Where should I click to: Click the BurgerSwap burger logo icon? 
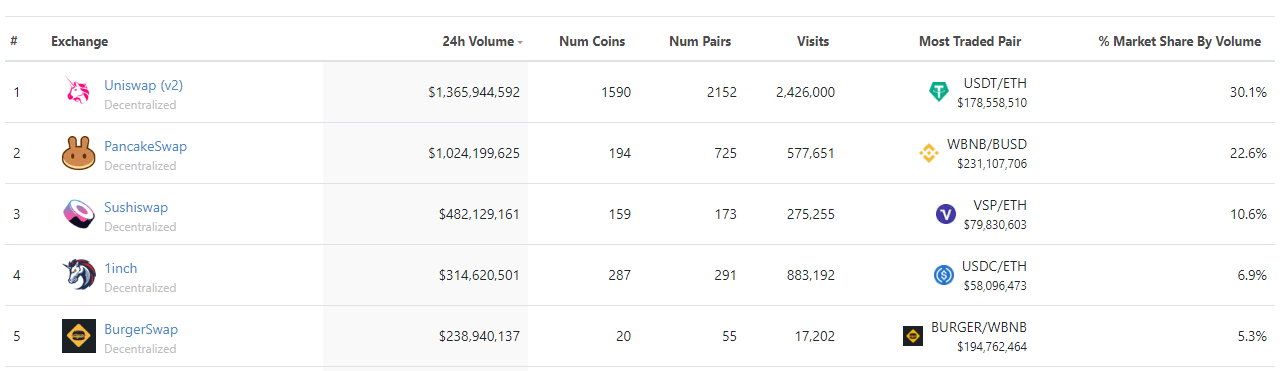tap(78, 336)
